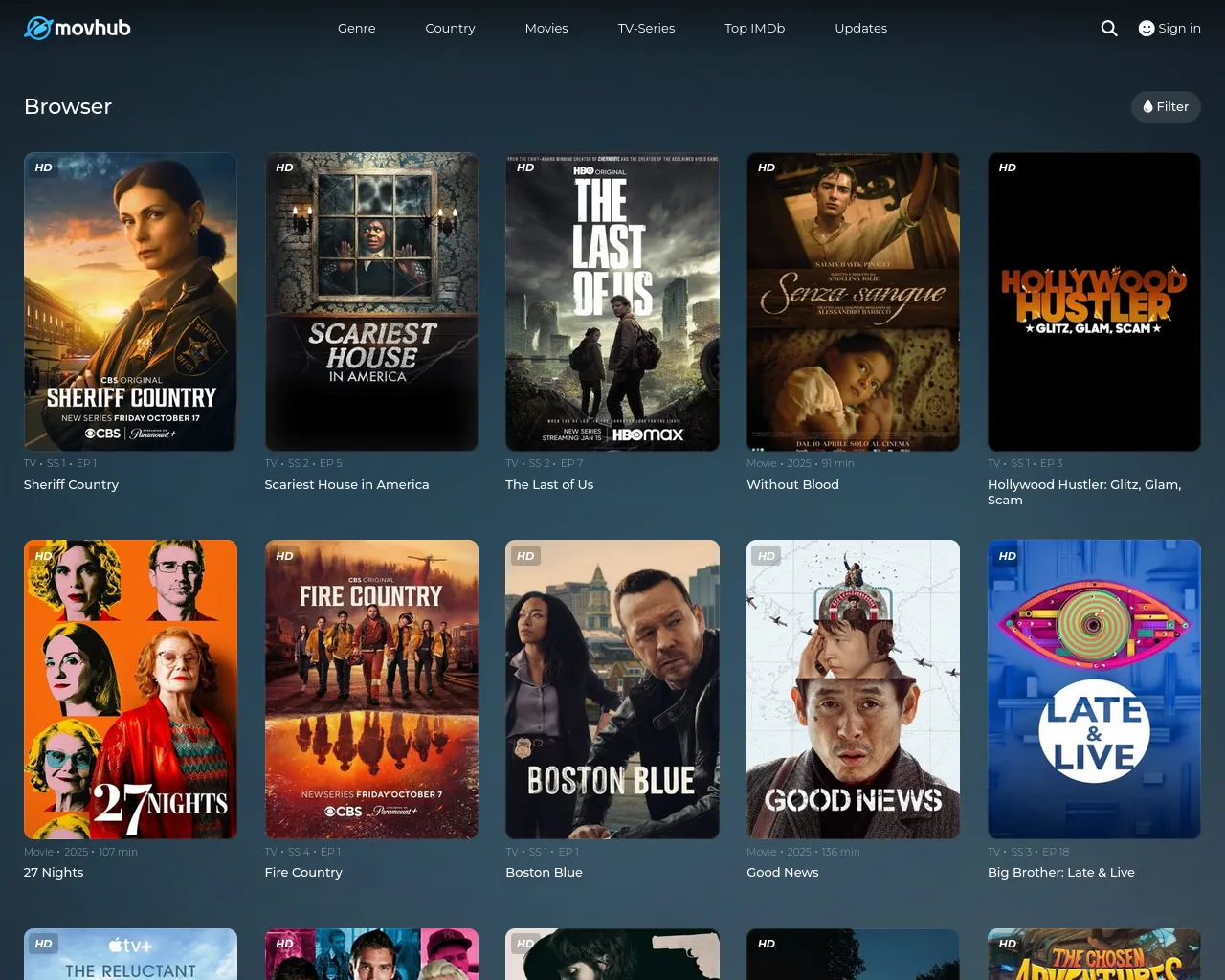Click the HD badge on Without Blood
The height and width of the screenshot is (980, 1225).
coord(767,167)
